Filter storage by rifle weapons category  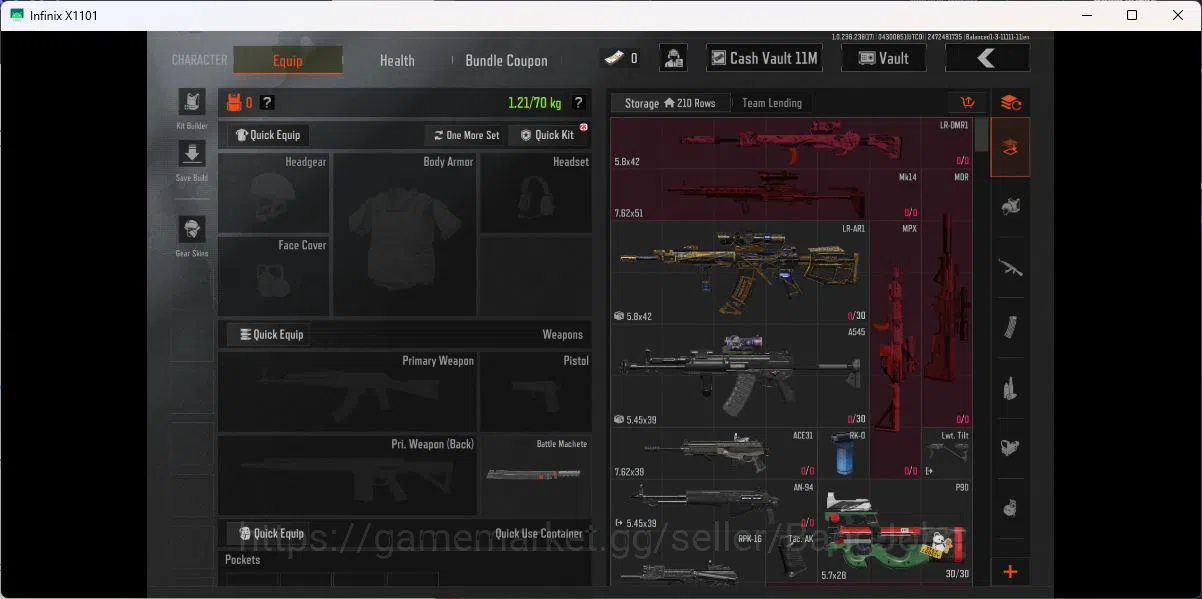(1010, 267)
